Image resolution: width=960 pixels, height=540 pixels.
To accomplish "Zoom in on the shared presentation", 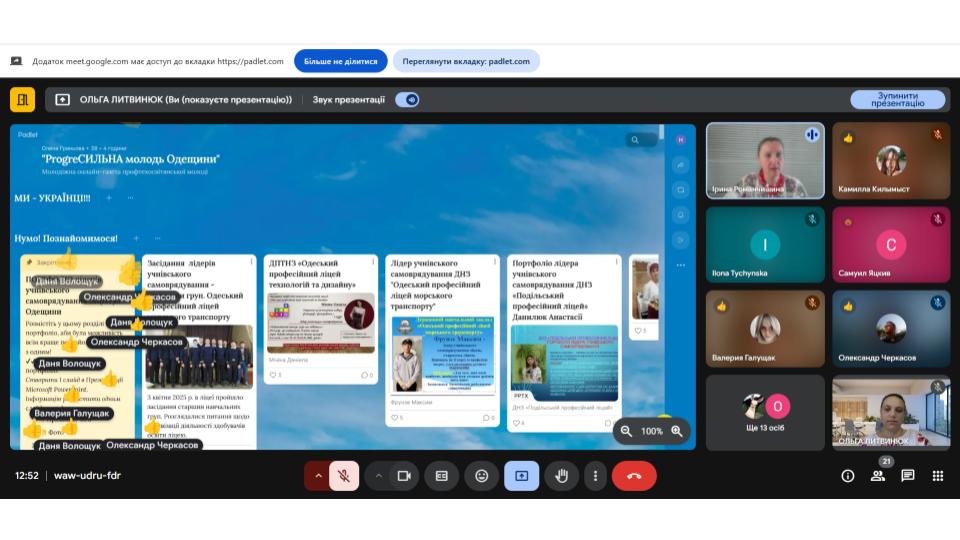I will coord(677,431).
